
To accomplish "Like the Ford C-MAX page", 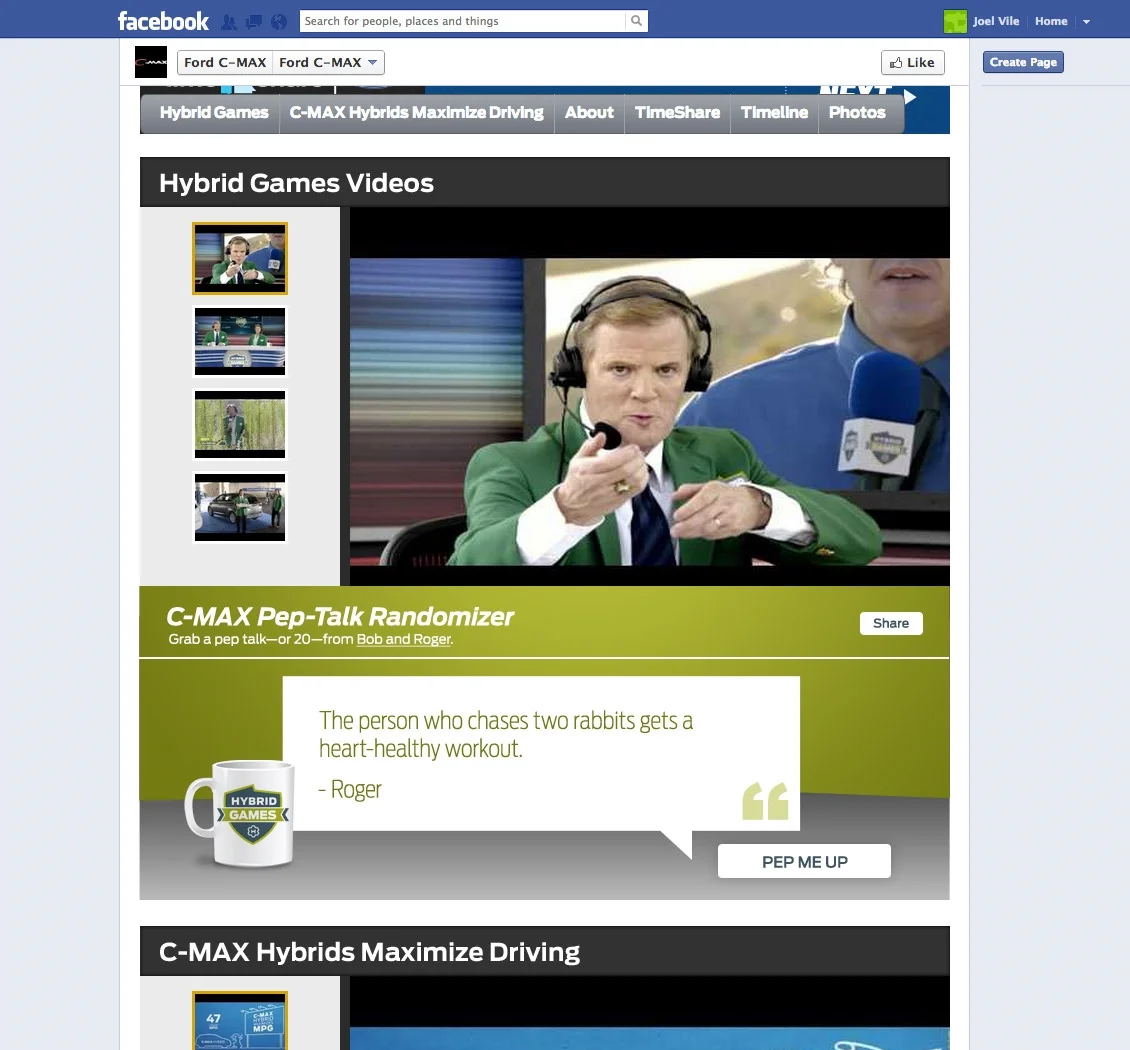I will (x=912, y=63).
